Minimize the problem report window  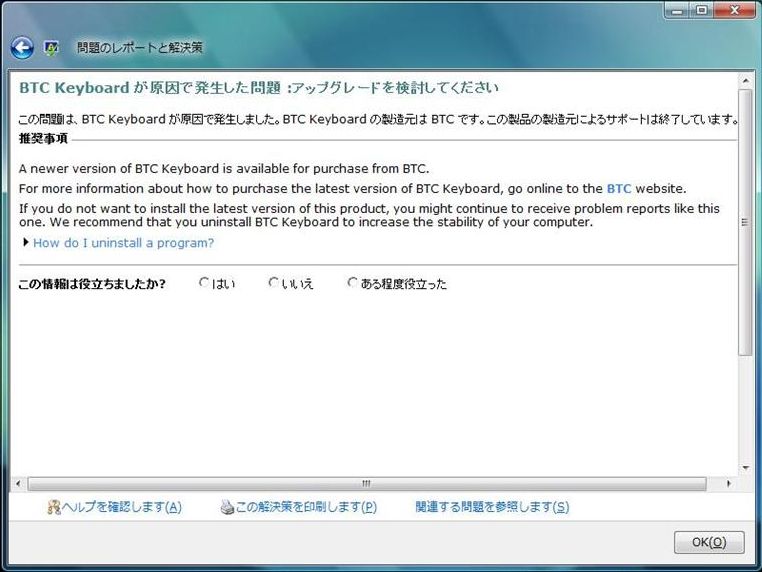677,11
